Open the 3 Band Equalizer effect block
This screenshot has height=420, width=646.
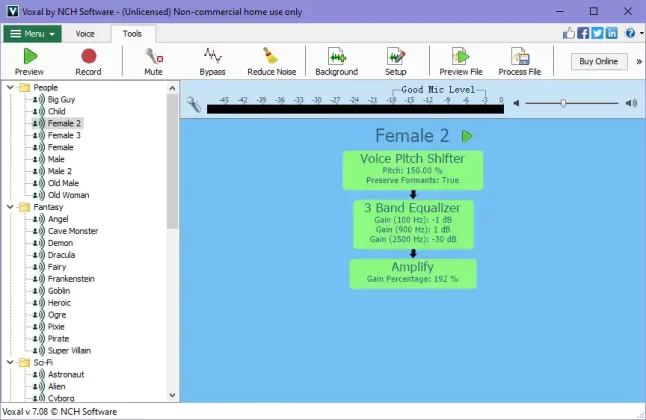pos(413,225)
